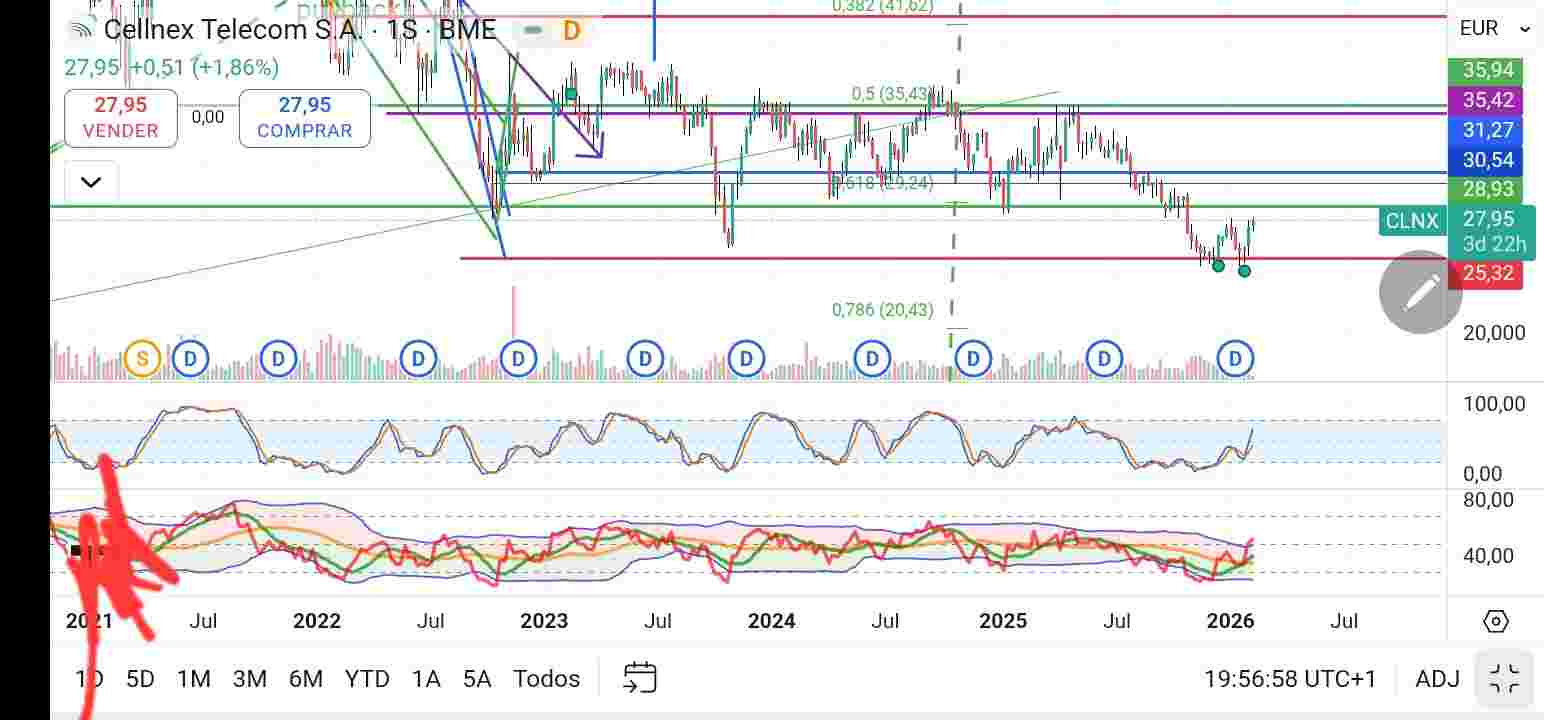The width and height of the screenshot is (1544, 720).
Task: Open chart settings hexagon icon
Action: (x=1495, y=621)
